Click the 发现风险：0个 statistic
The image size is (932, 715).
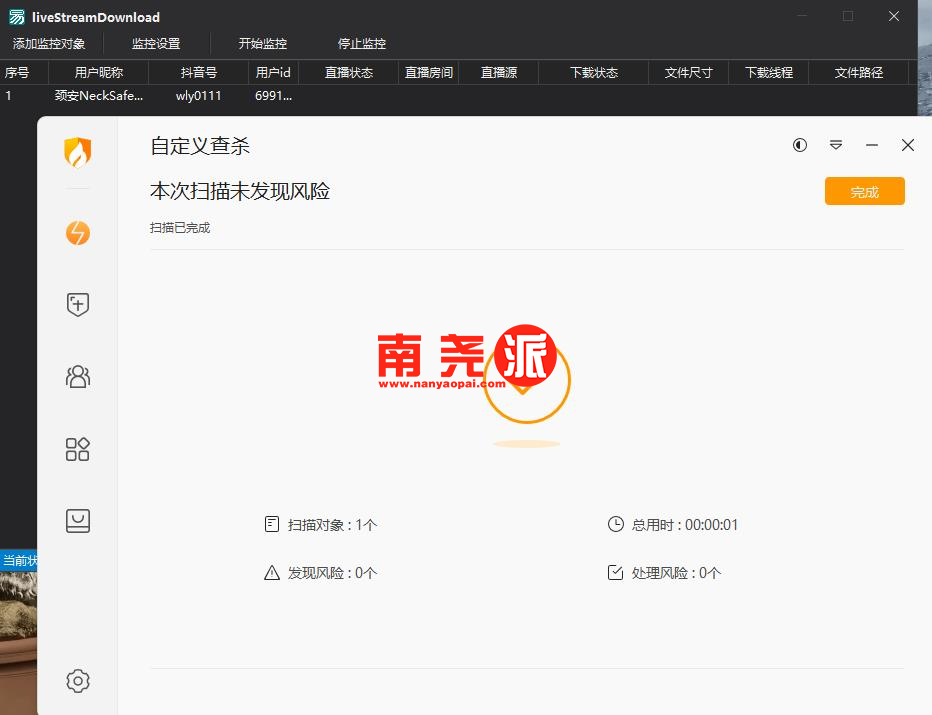pos(320,573)
